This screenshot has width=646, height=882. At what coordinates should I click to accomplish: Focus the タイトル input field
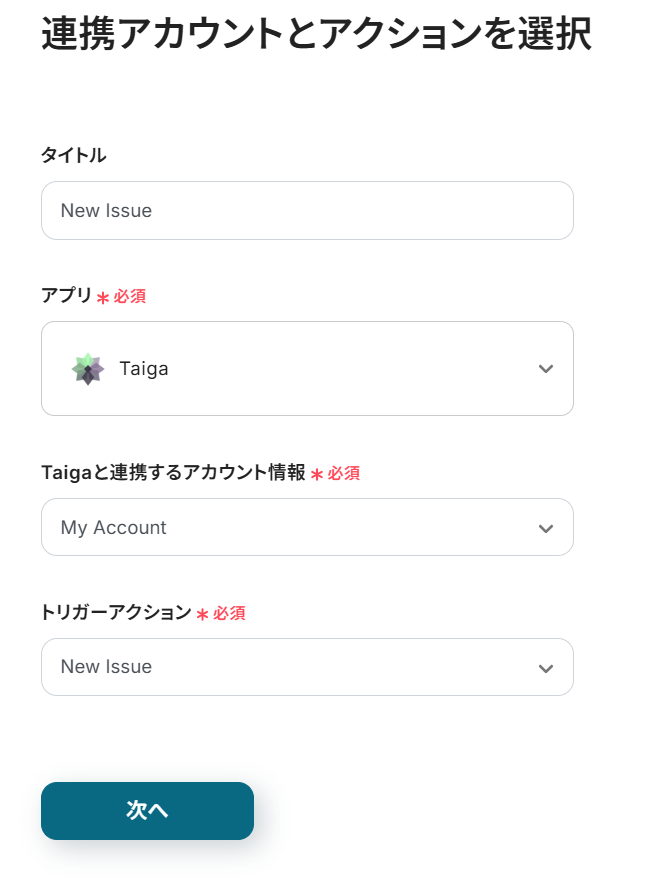point(307,211)
